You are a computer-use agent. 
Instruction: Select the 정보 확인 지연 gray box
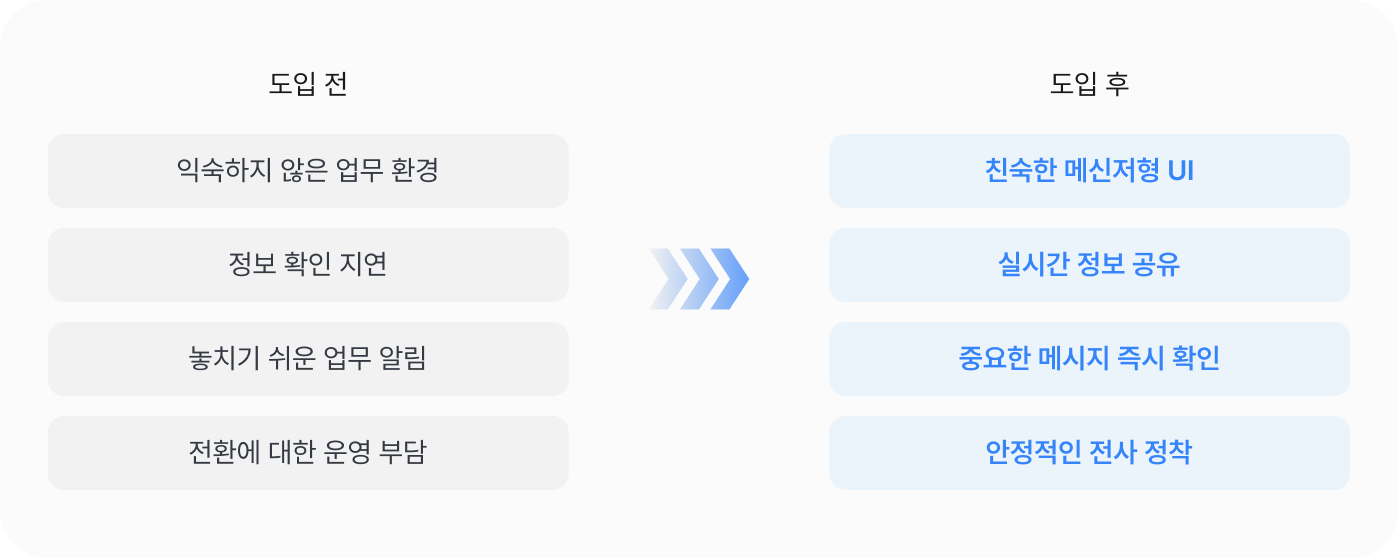(x=308, y=265)
